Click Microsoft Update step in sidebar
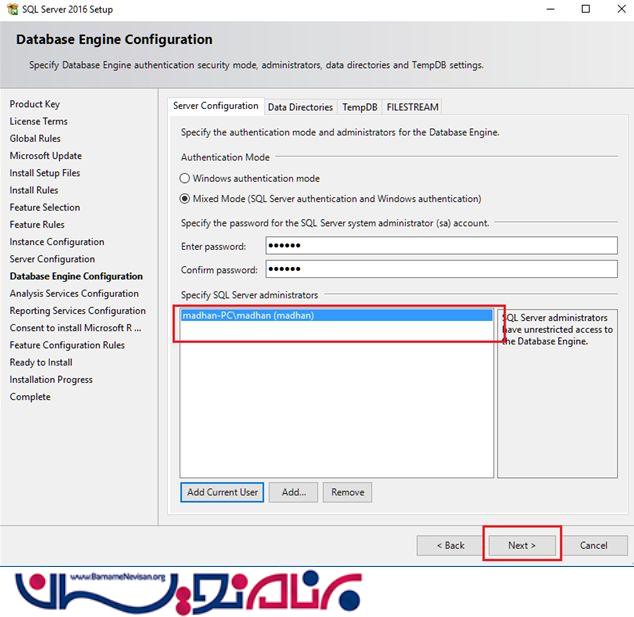This screenshot has width=634, height=617. tap(46, 156)
